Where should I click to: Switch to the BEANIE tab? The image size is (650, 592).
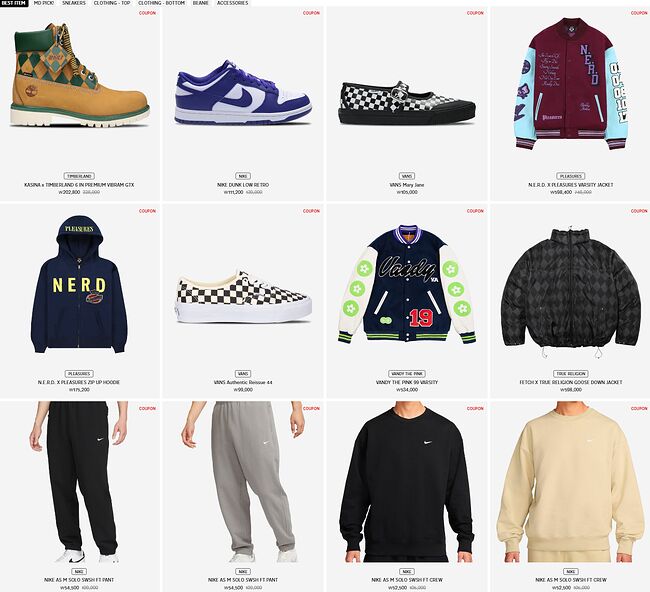pos(201,3)
